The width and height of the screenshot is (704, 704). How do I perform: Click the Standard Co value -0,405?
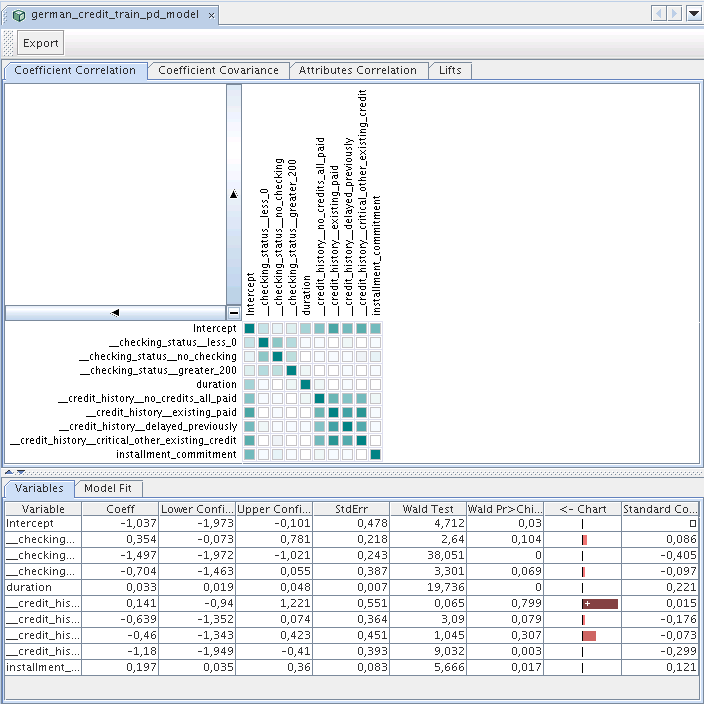(678, 555)
